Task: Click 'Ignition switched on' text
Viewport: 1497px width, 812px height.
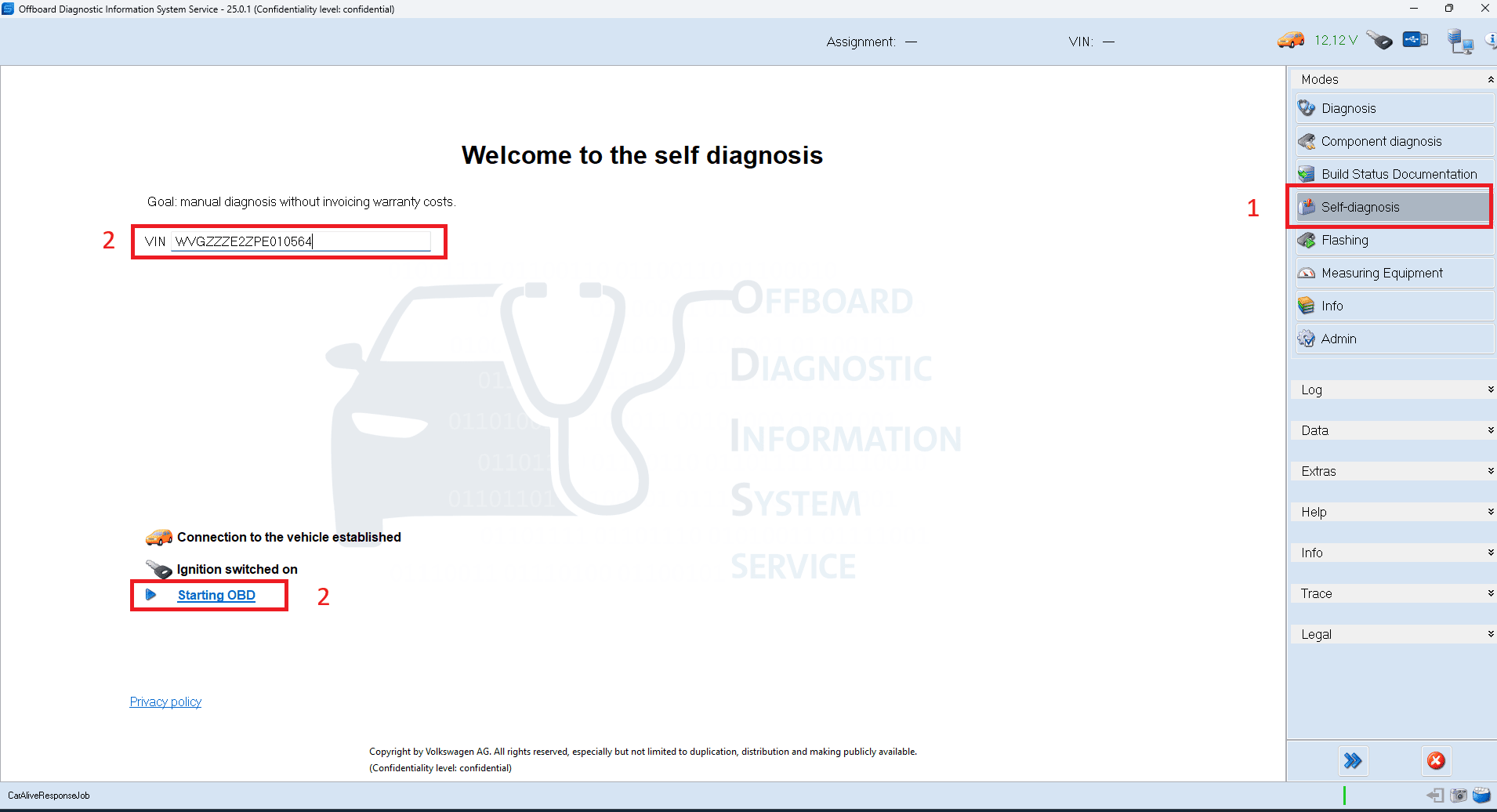Action: (x=237, y=569)
